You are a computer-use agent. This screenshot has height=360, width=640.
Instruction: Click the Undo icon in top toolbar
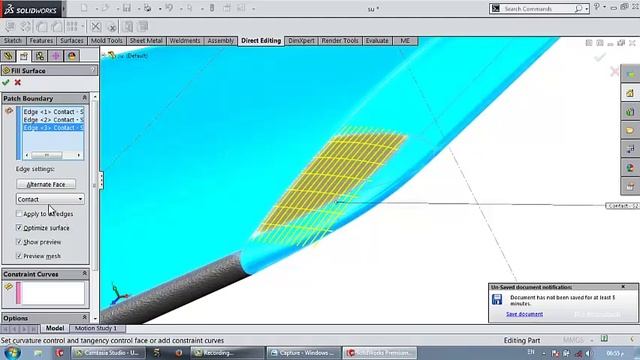pyautogui.click(x=169, y=8)
